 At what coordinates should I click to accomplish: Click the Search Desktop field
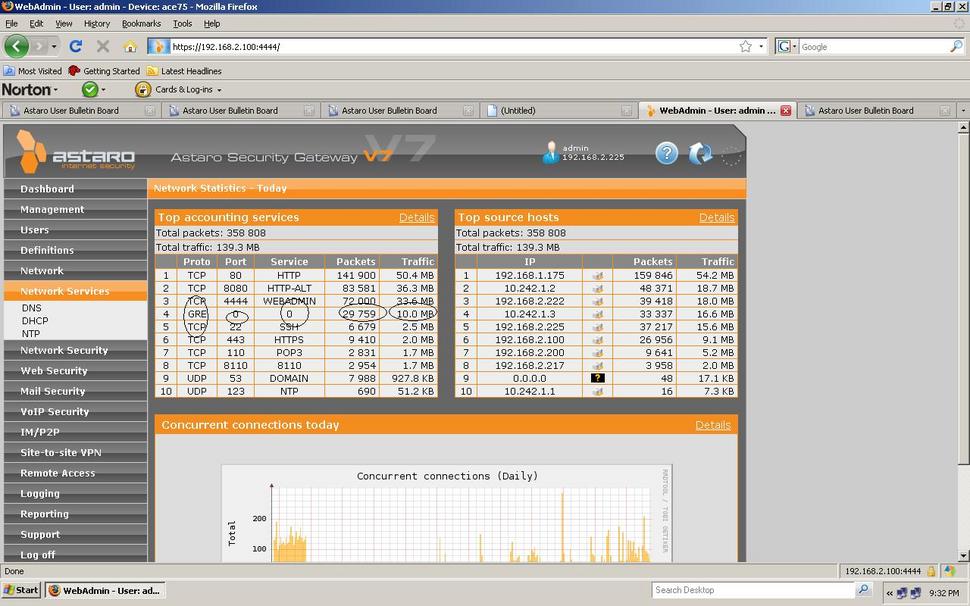pos(754,590)
